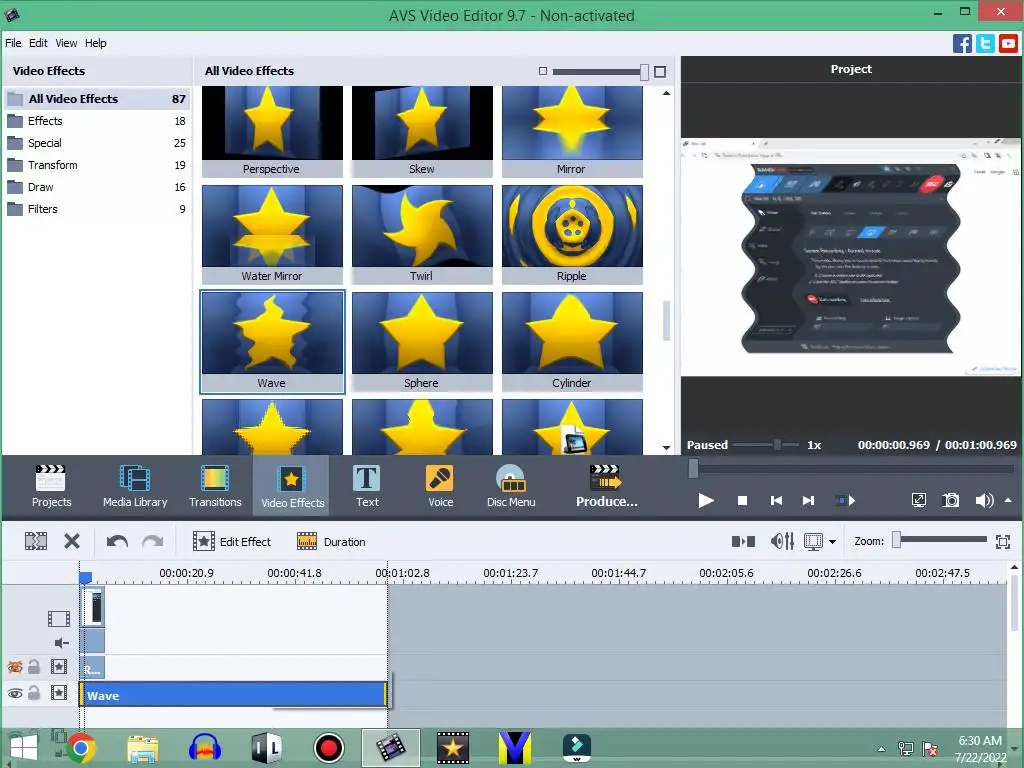
Task: Open Chrome from the taskbar
Action: (80, 748)
